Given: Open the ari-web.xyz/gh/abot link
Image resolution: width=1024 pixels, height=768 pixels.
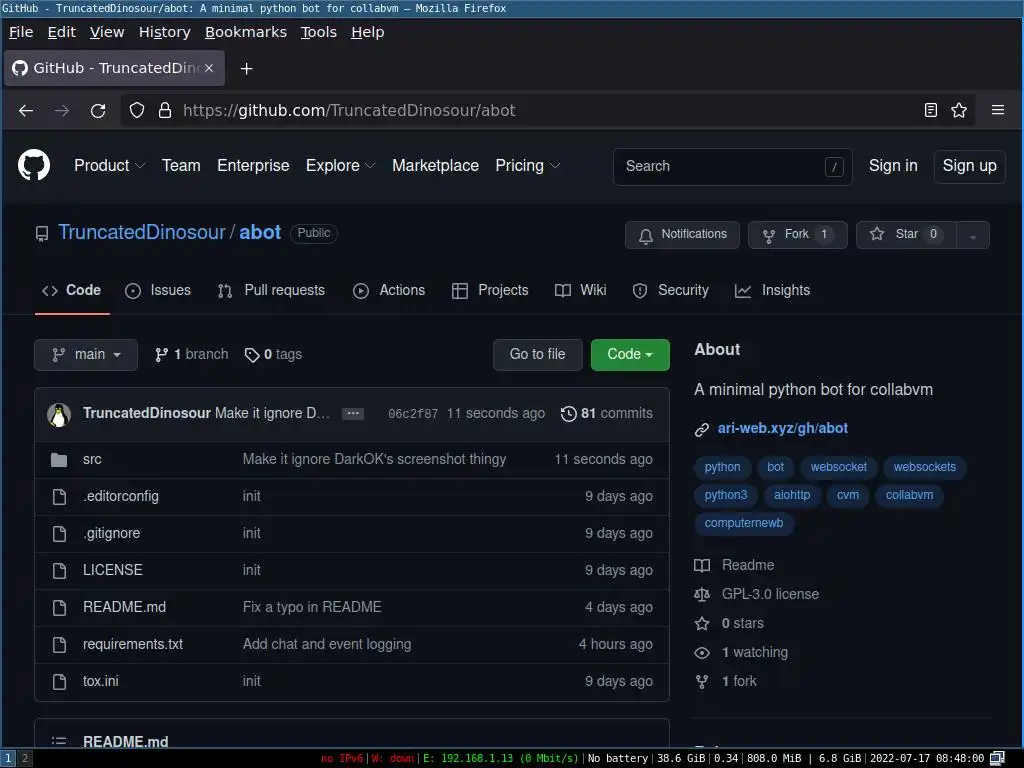Looking at the screenshot, I should point(782,428).
